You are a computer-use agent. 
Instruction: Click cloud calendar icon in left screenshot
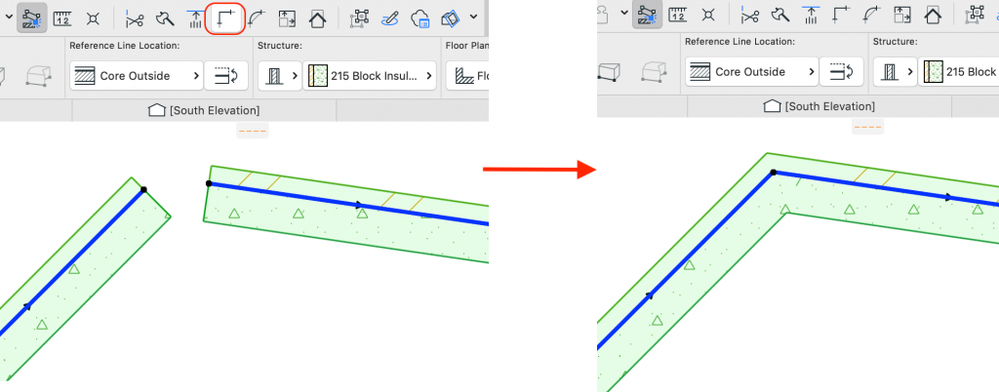pyautogui.click(x=420, y=18)
